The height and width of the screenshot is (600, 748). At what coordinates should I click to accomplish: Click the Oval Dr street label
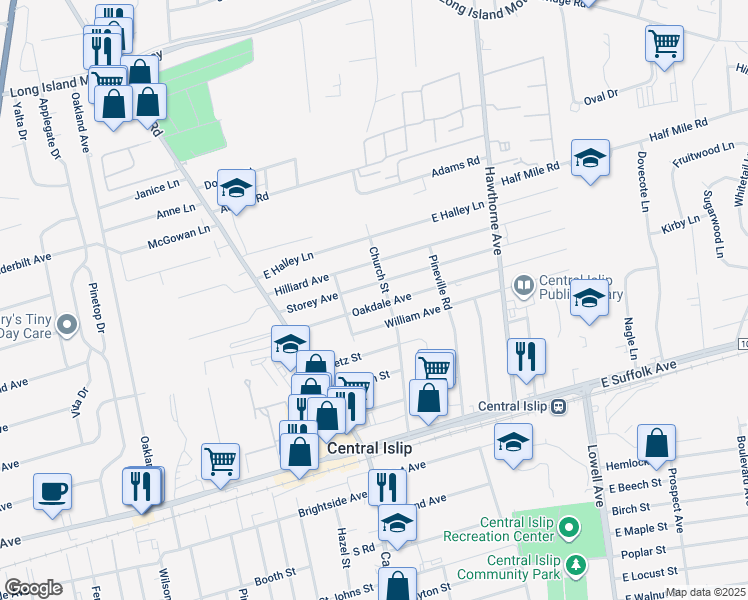pyautogui.click(x=601, y=97)
